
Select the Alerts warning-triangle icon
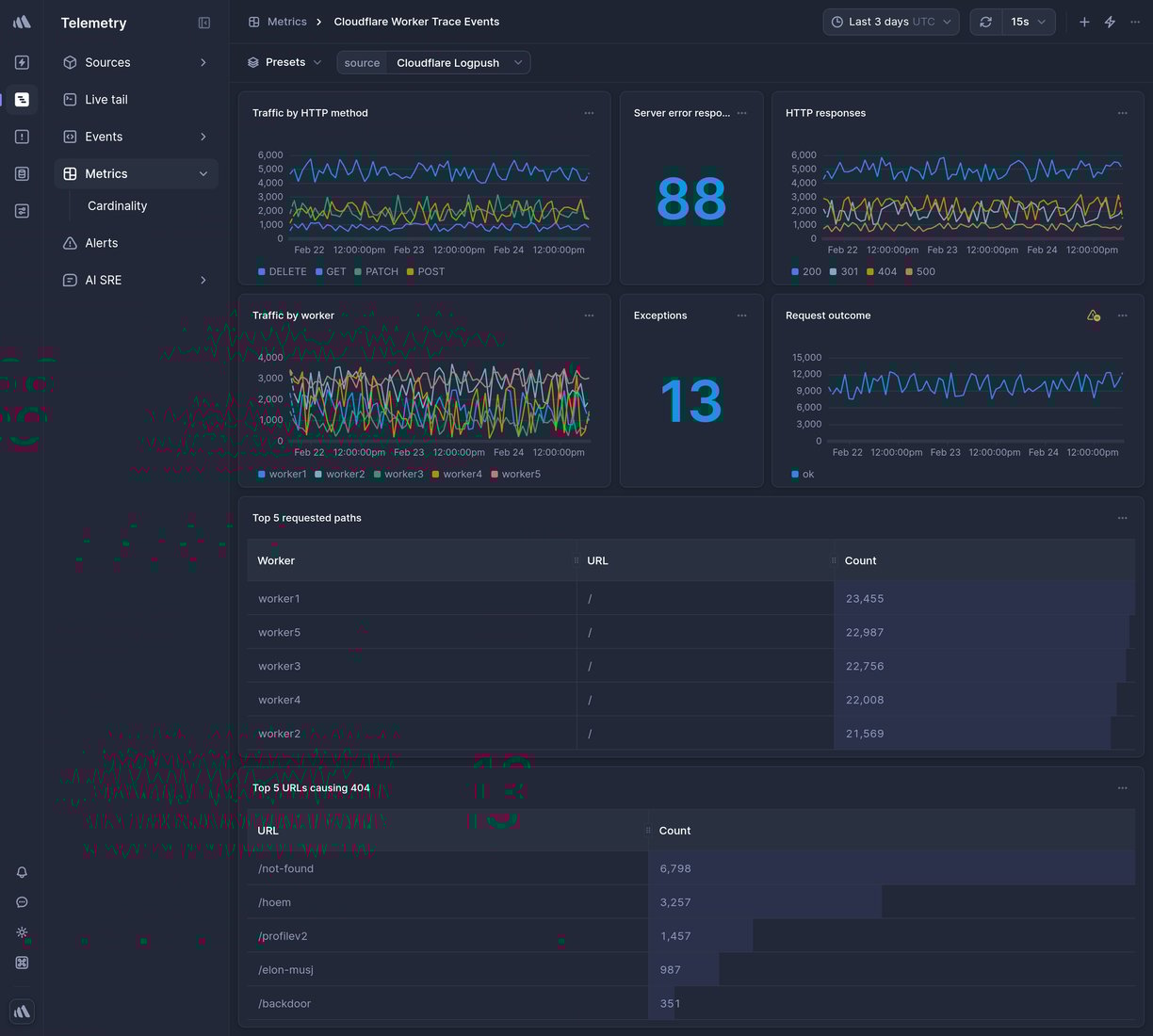68,243
